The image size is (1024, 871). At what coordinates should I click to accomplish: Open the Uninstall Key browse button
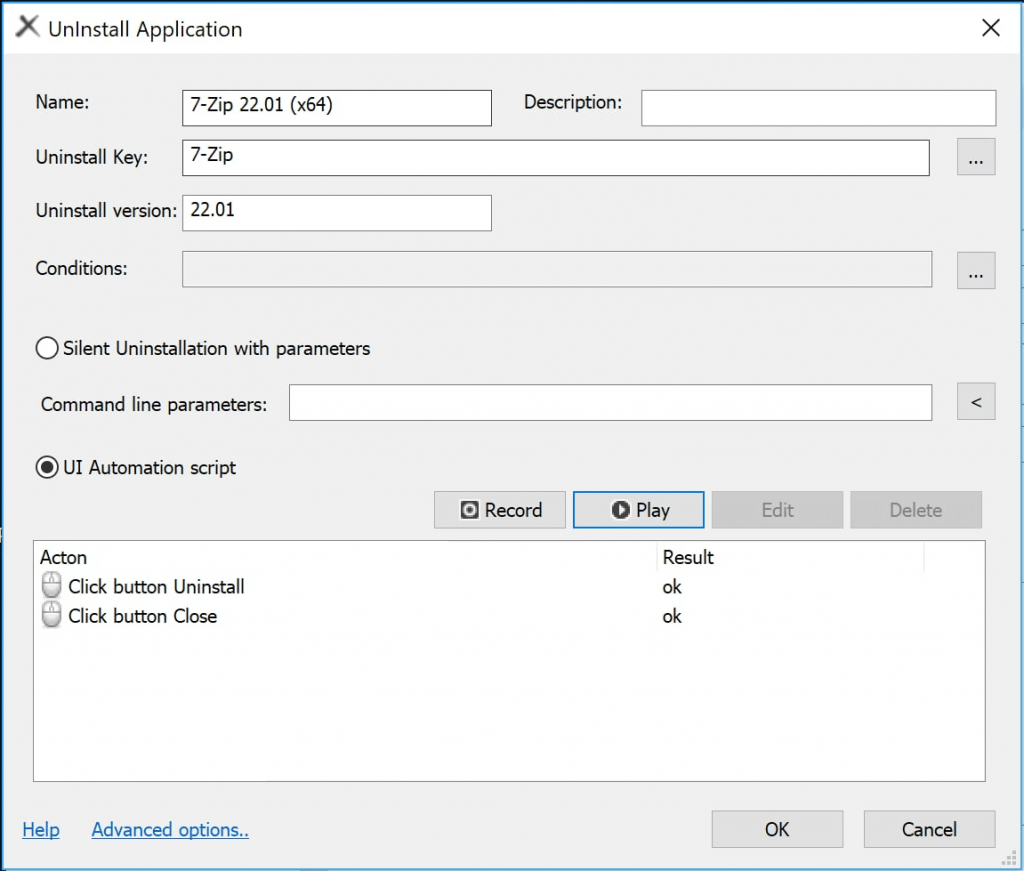coord(976,157)
